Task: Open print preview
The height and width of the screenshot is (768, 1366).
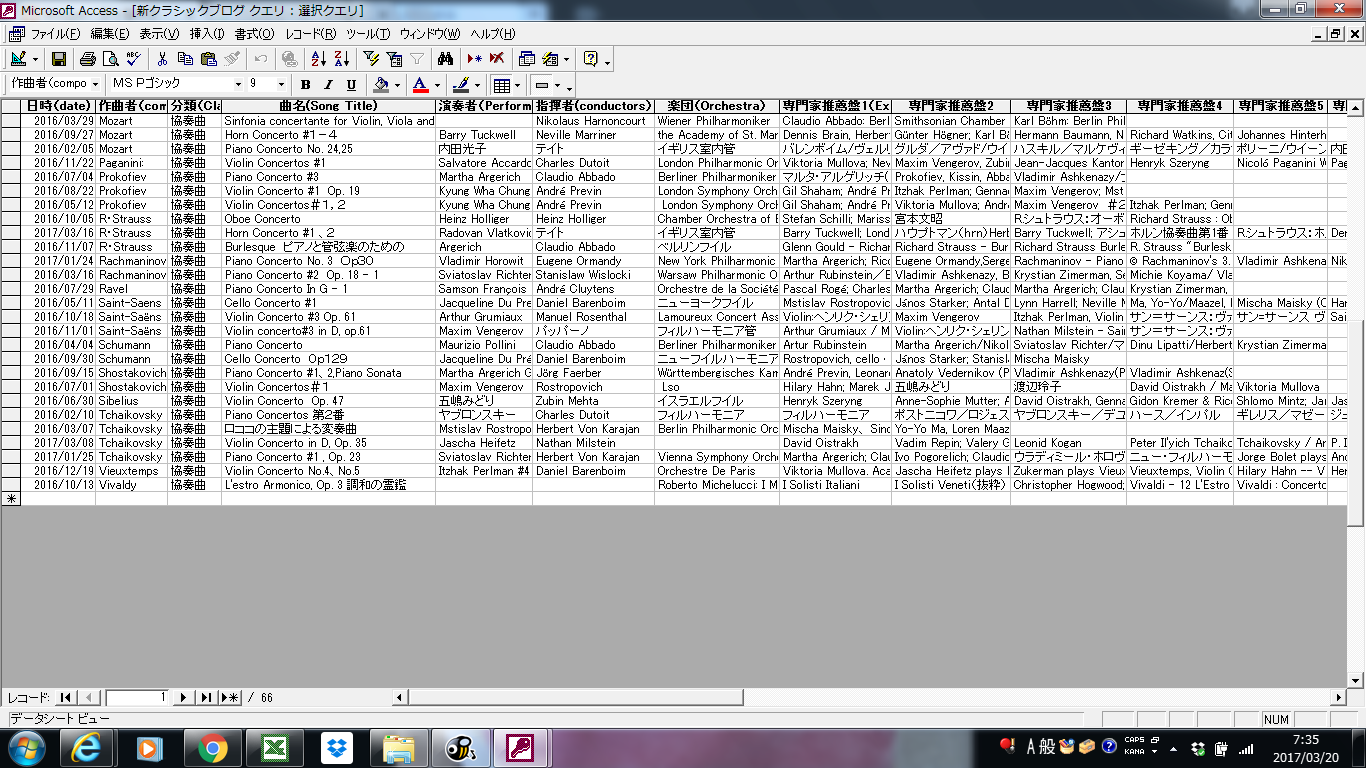Action: (x=111, y=59)
